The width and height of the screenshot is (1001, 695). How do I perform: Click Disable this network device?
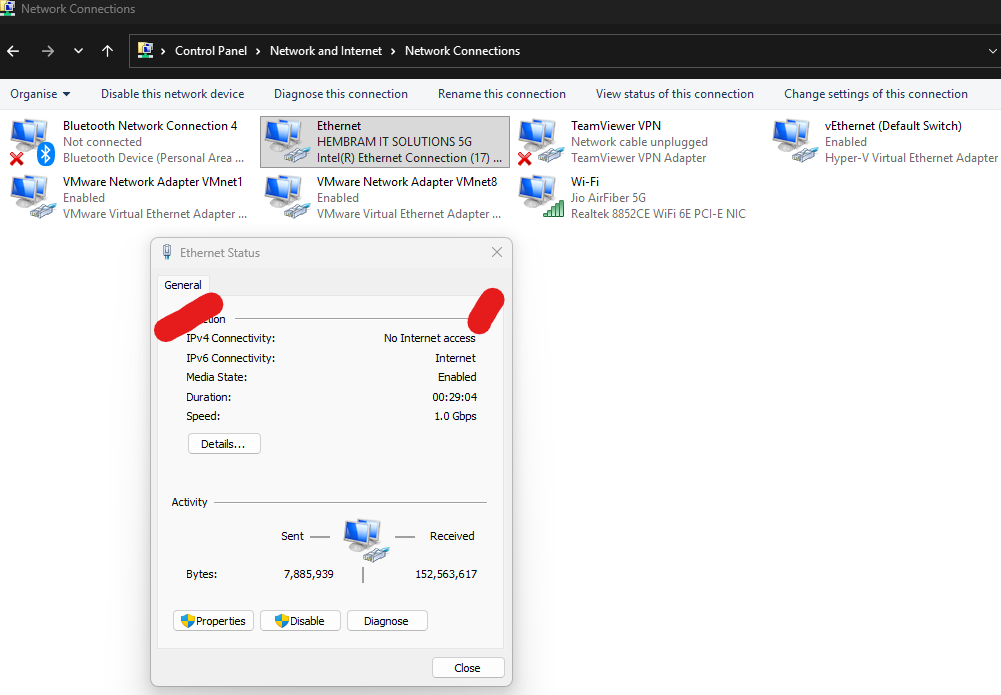[172, 94]
